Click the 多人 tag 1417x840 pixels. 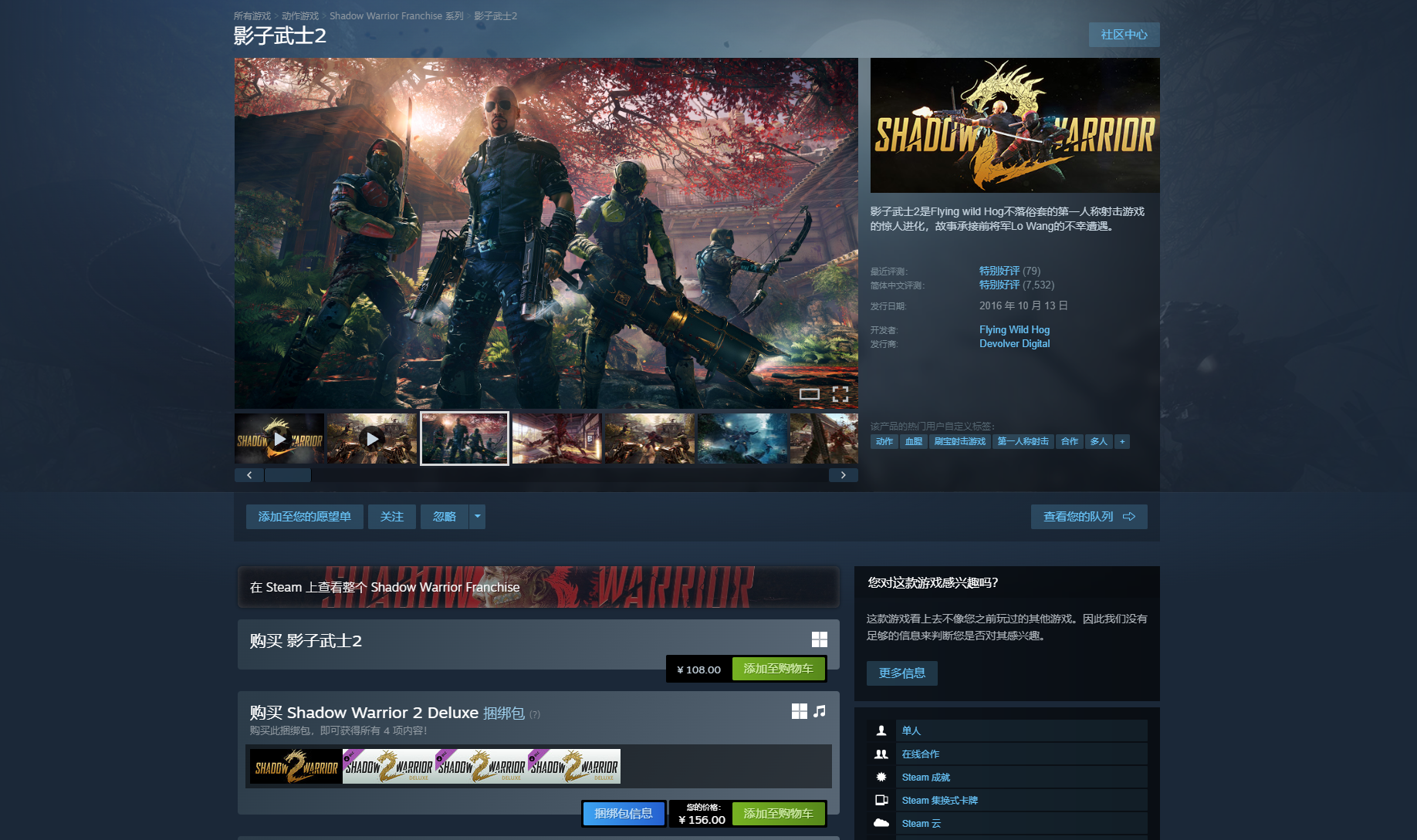(1099, 441)
